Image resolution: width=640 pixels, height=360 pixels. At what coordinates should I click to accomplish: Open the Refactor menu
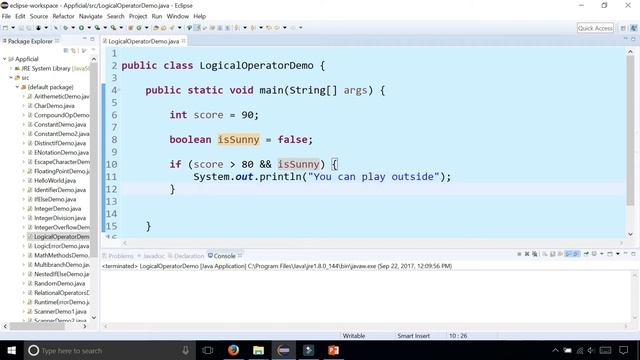63,16
